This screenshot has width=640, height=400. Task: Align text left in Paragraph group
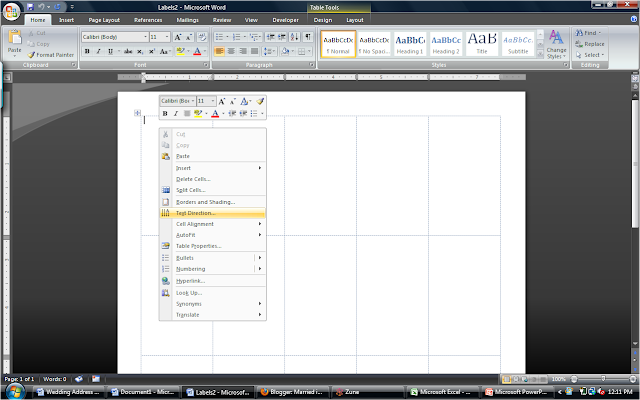(219, 51)
